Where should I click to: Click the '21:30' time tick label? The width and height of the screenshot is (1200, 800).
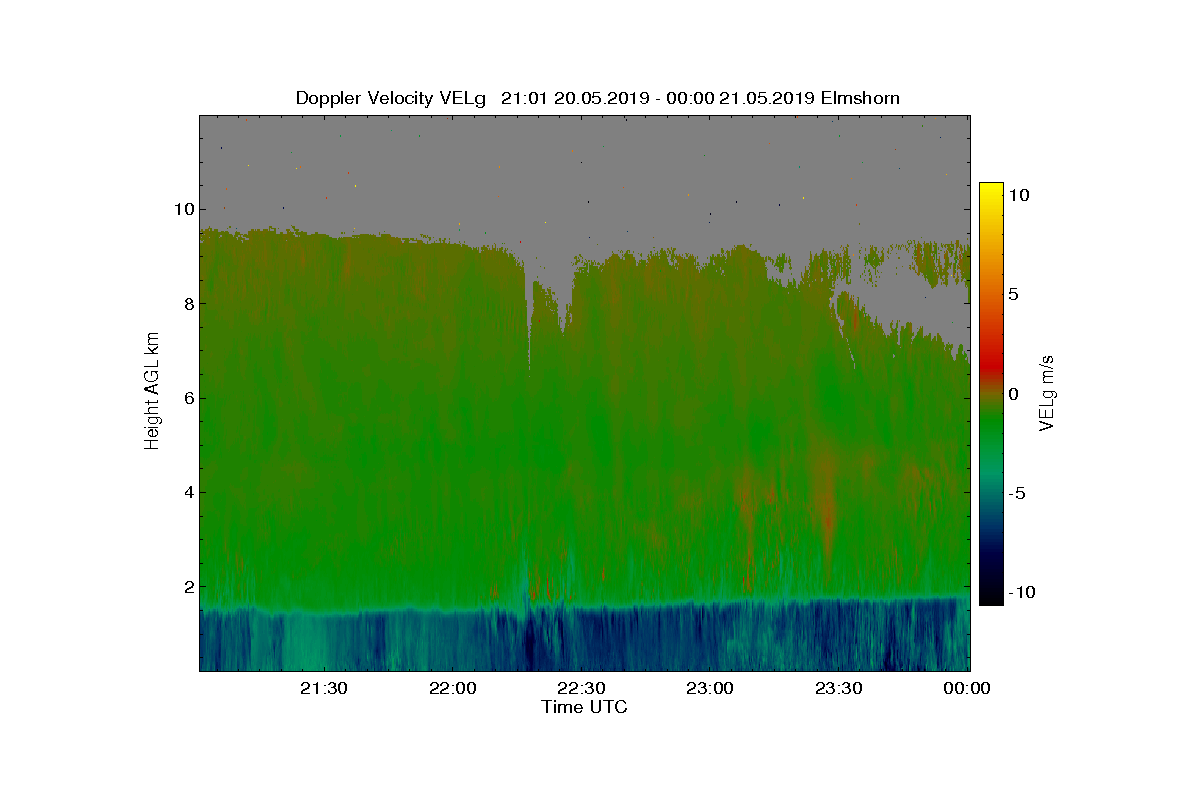click(323, 688)
